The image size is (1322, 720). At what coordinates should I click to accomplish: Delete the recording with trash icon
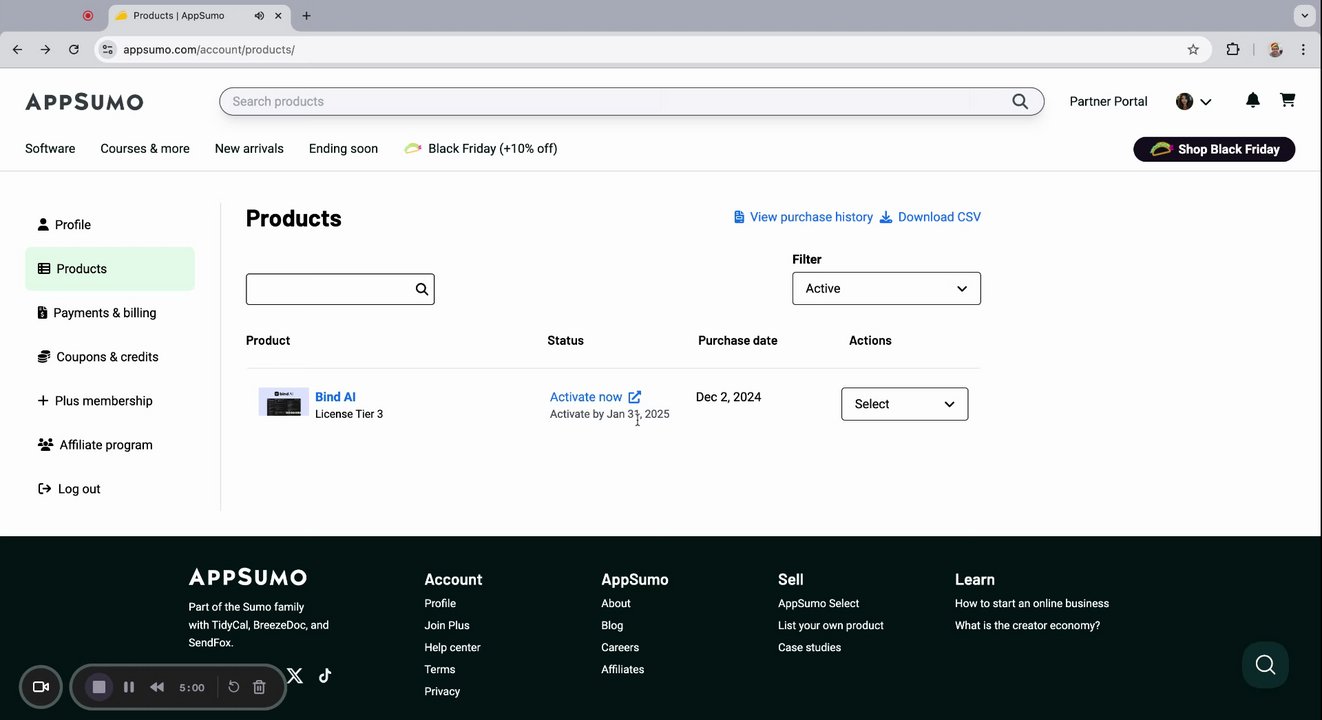click(x=259, y=687)
